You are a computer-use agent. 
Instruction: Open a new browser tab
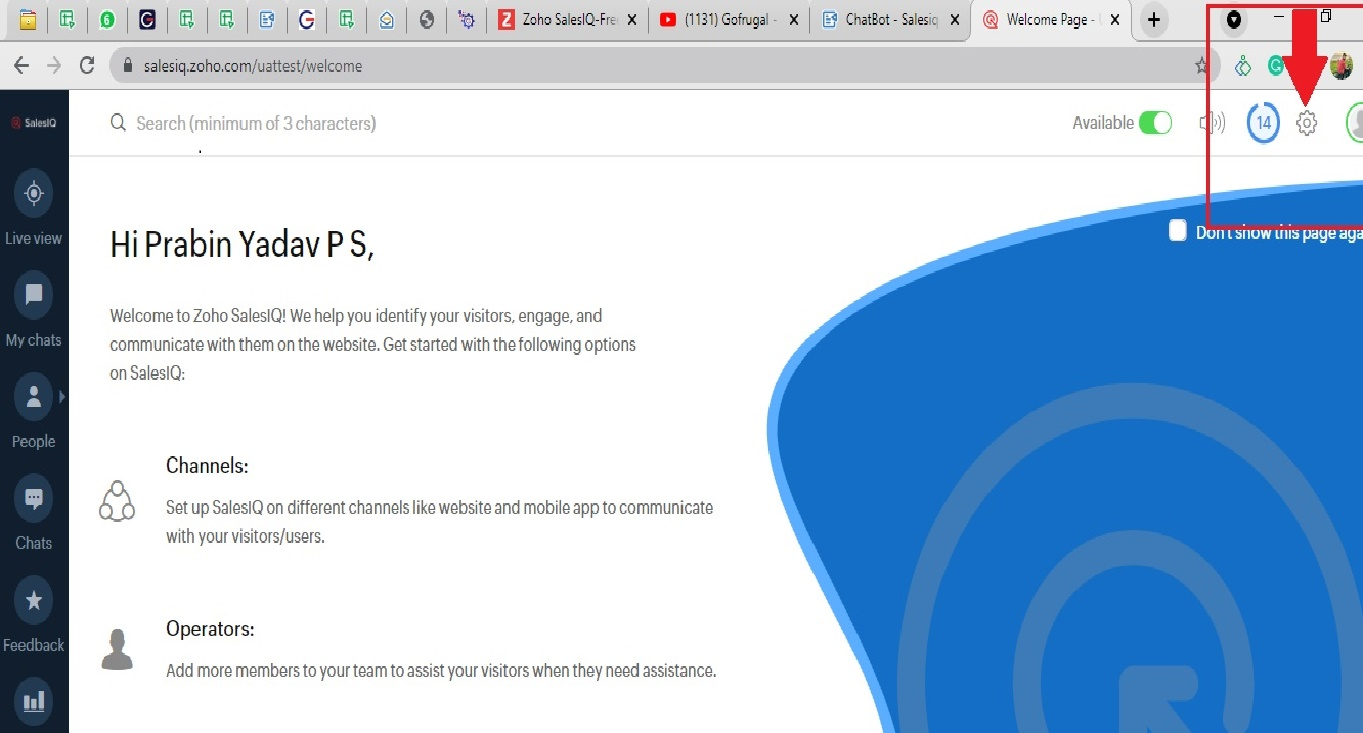(x=1154, y=20)
